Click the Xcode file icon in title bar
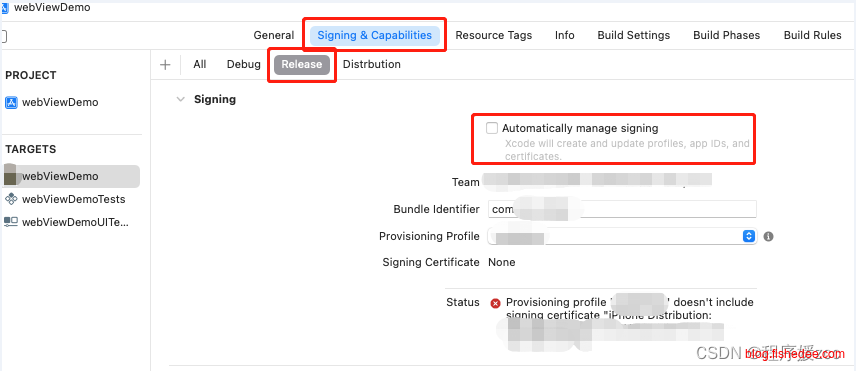This screenshot has height=371, width=856. click(x=5, y=8)
